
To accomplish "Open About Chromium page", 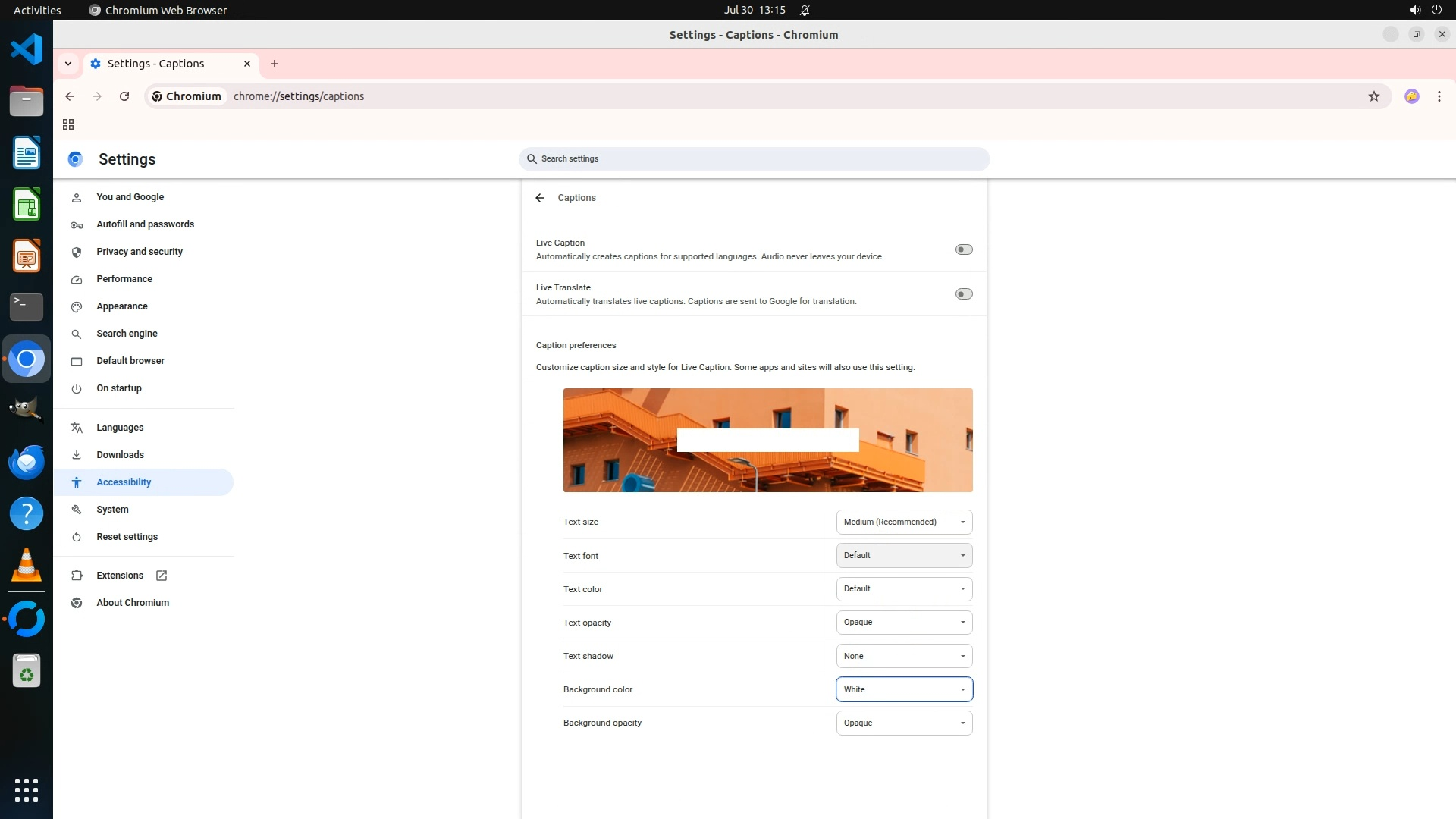I will coord(133,603).
